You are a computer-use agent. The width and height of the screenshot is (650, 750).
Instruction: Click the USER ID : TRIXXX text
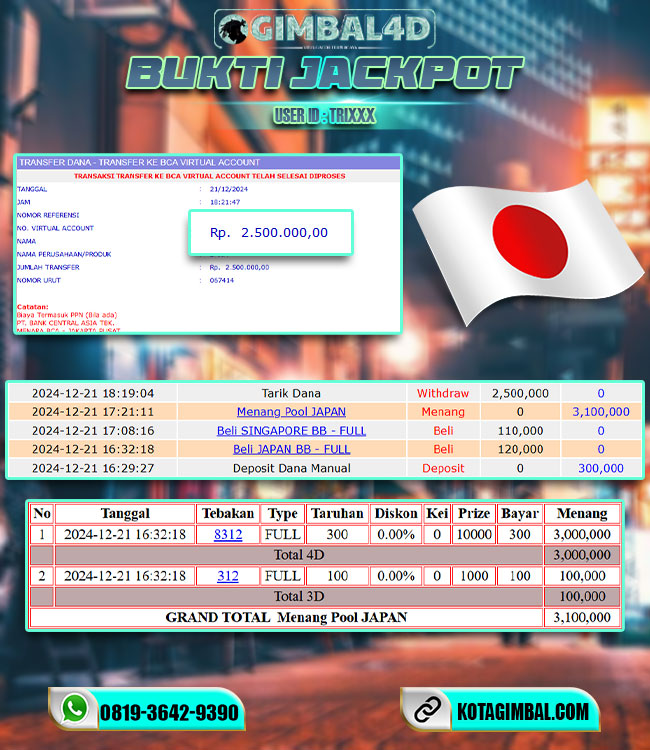(324, 115)
